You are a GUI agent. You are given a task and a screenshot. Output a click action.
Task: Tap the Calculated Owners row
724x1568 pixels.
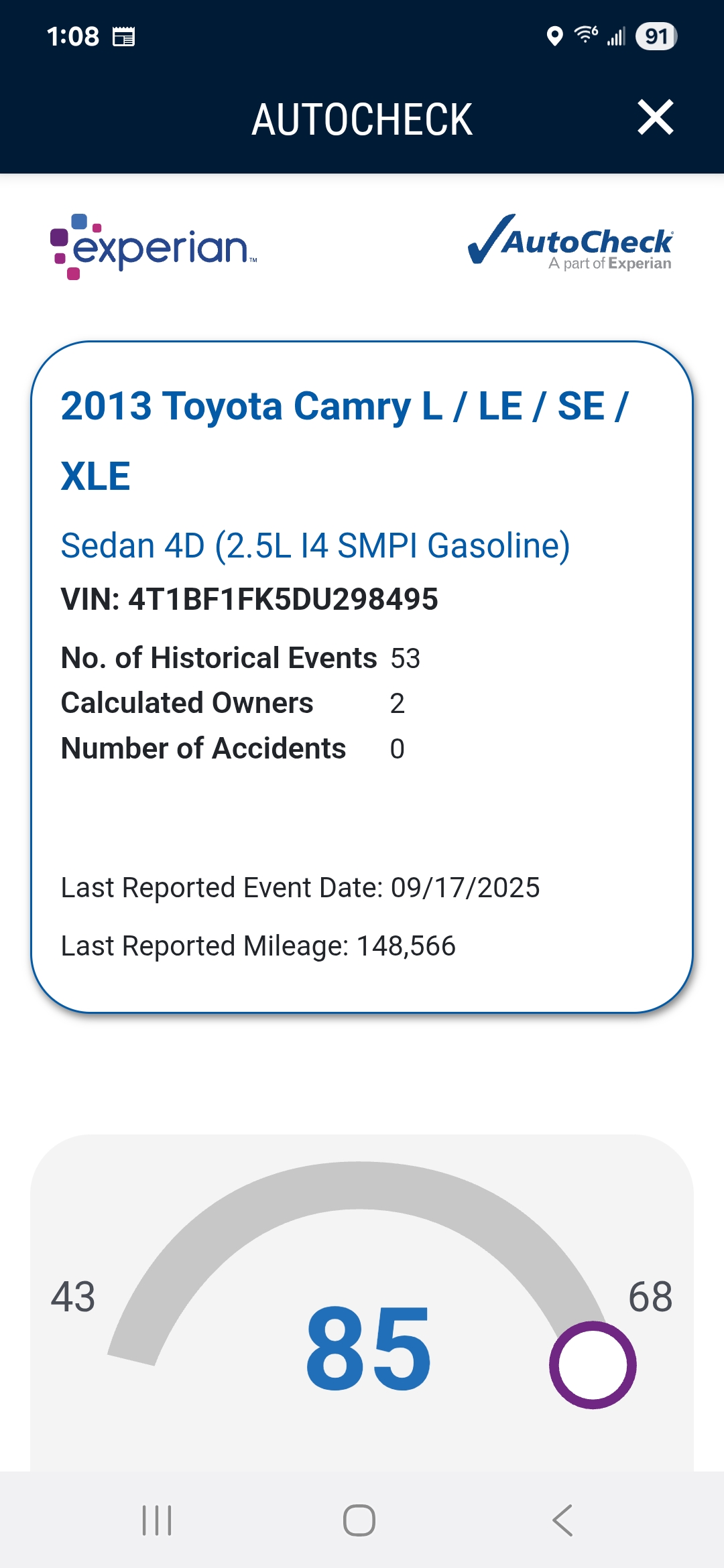tap(233, 703)
